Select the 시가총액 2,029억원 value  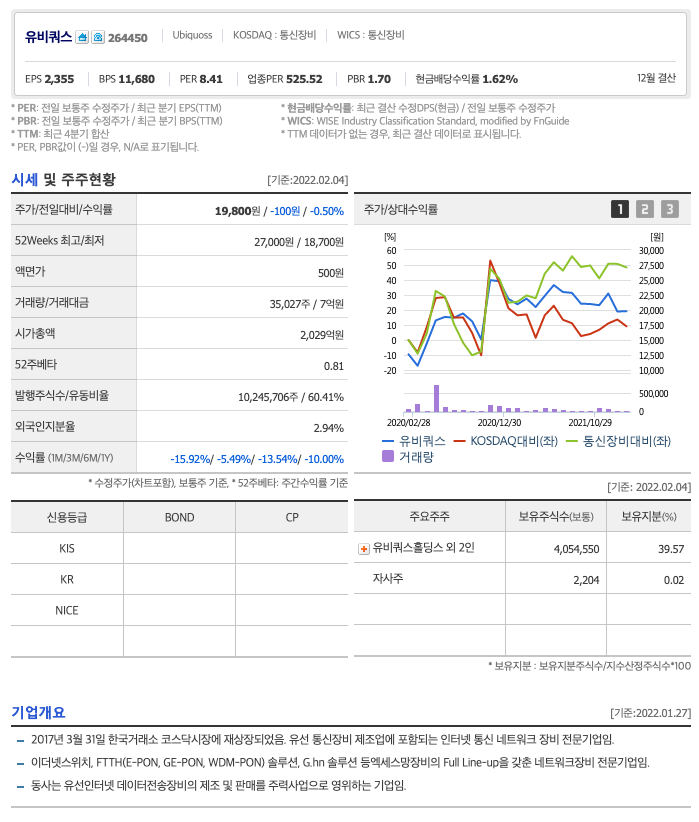pyautogui.click(x=322, y=335)
